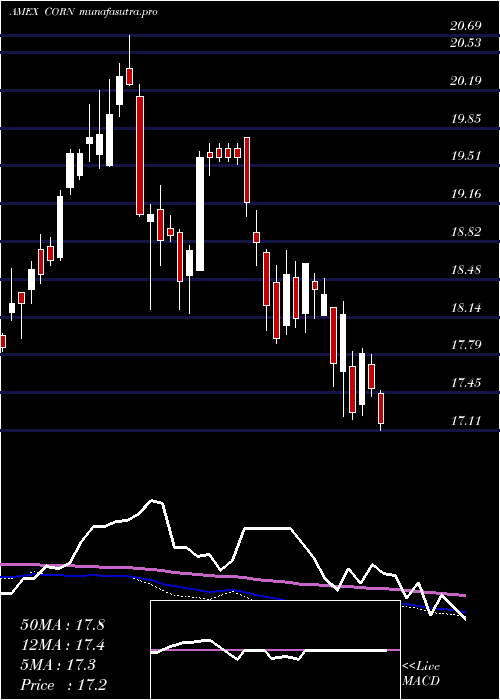Click the 19.51 price axis label

tap(466, 156)
